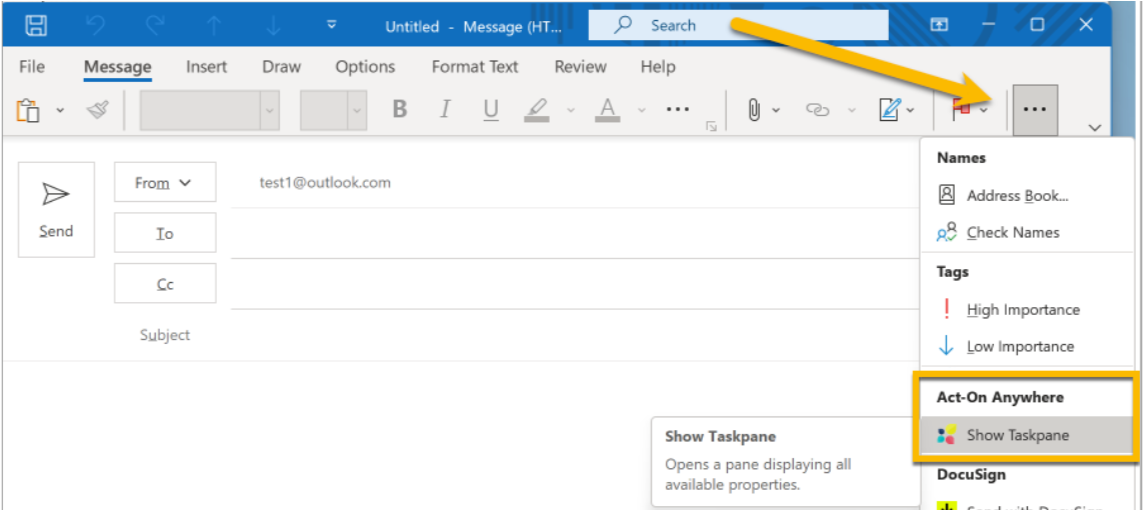1143x510 pixels.
Task: Click the To button
Action: point(165,233)
